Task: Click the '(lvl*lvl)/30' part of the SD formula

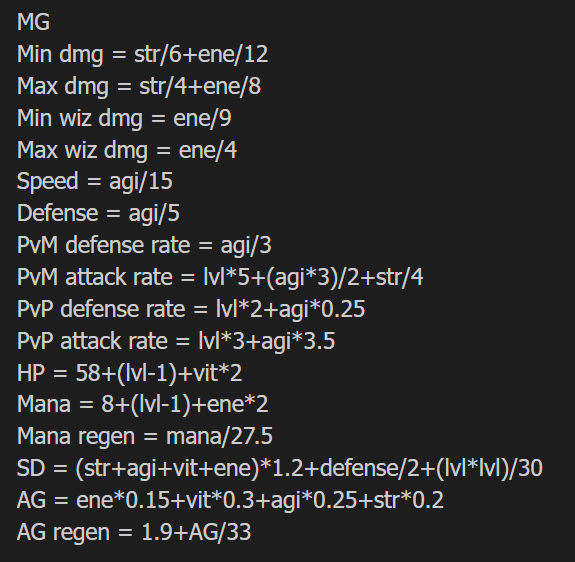Action: coord(489,469)
